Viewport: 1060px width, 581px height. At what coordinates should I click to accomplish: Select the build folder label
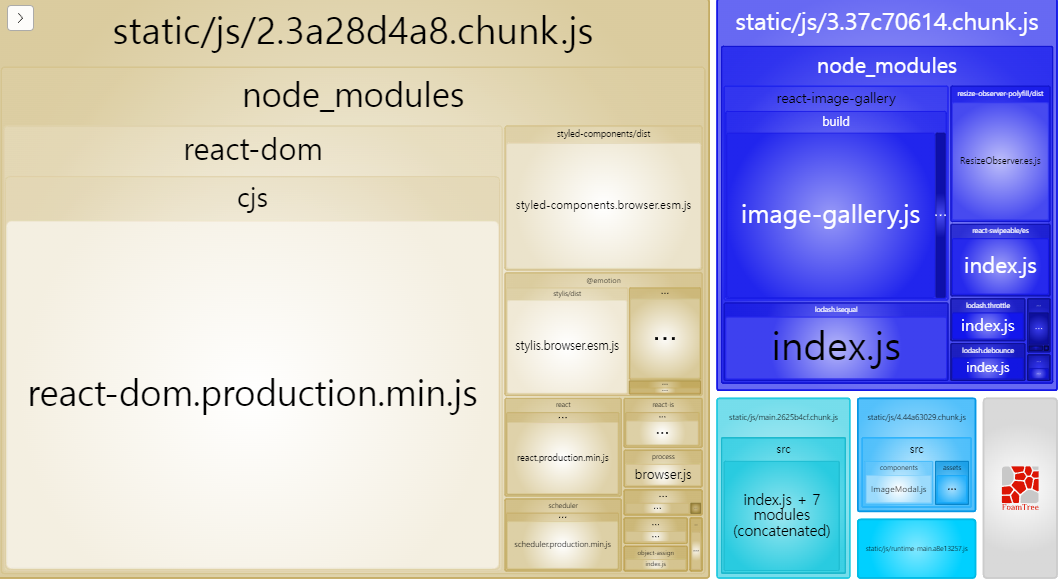[836, 122]
